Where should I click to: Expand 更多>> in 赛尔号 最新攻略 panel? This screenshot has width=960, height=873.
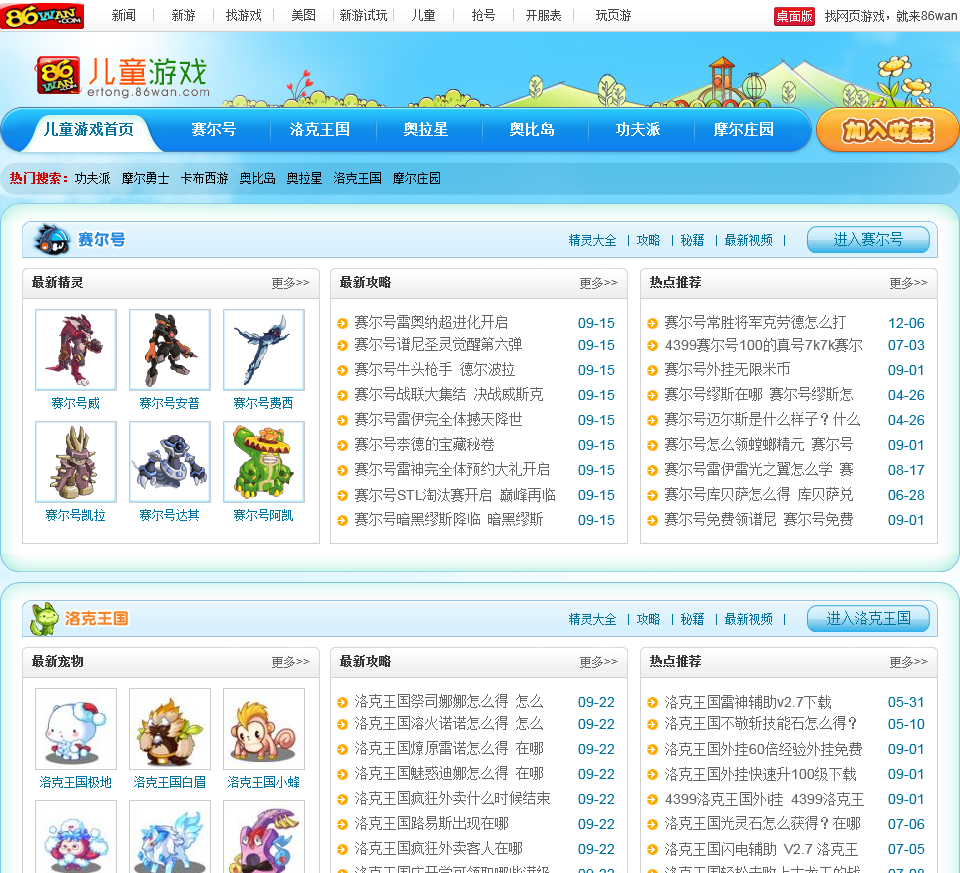(599, 283)
